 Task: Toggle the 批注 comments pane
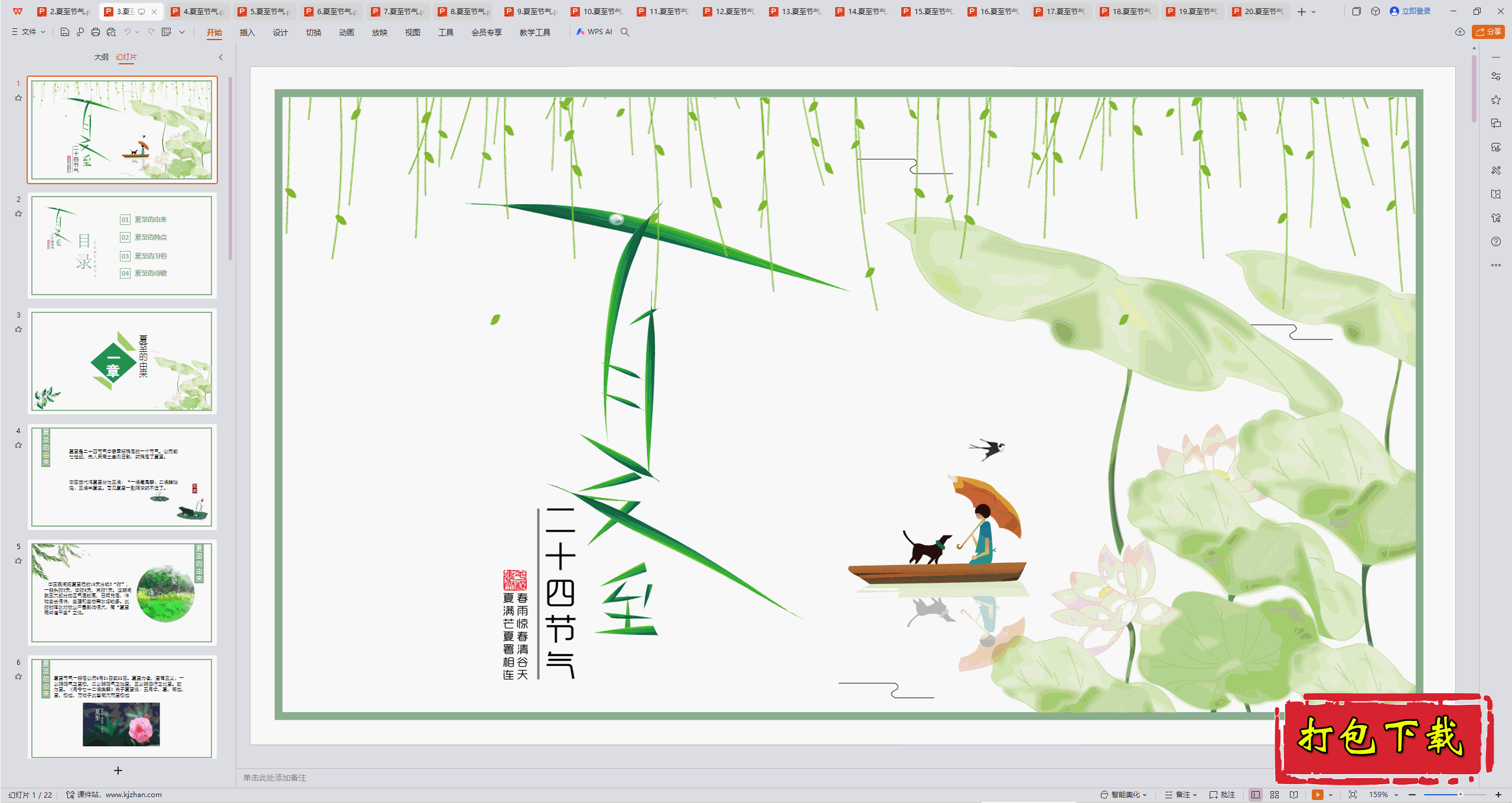point(1222,795)
